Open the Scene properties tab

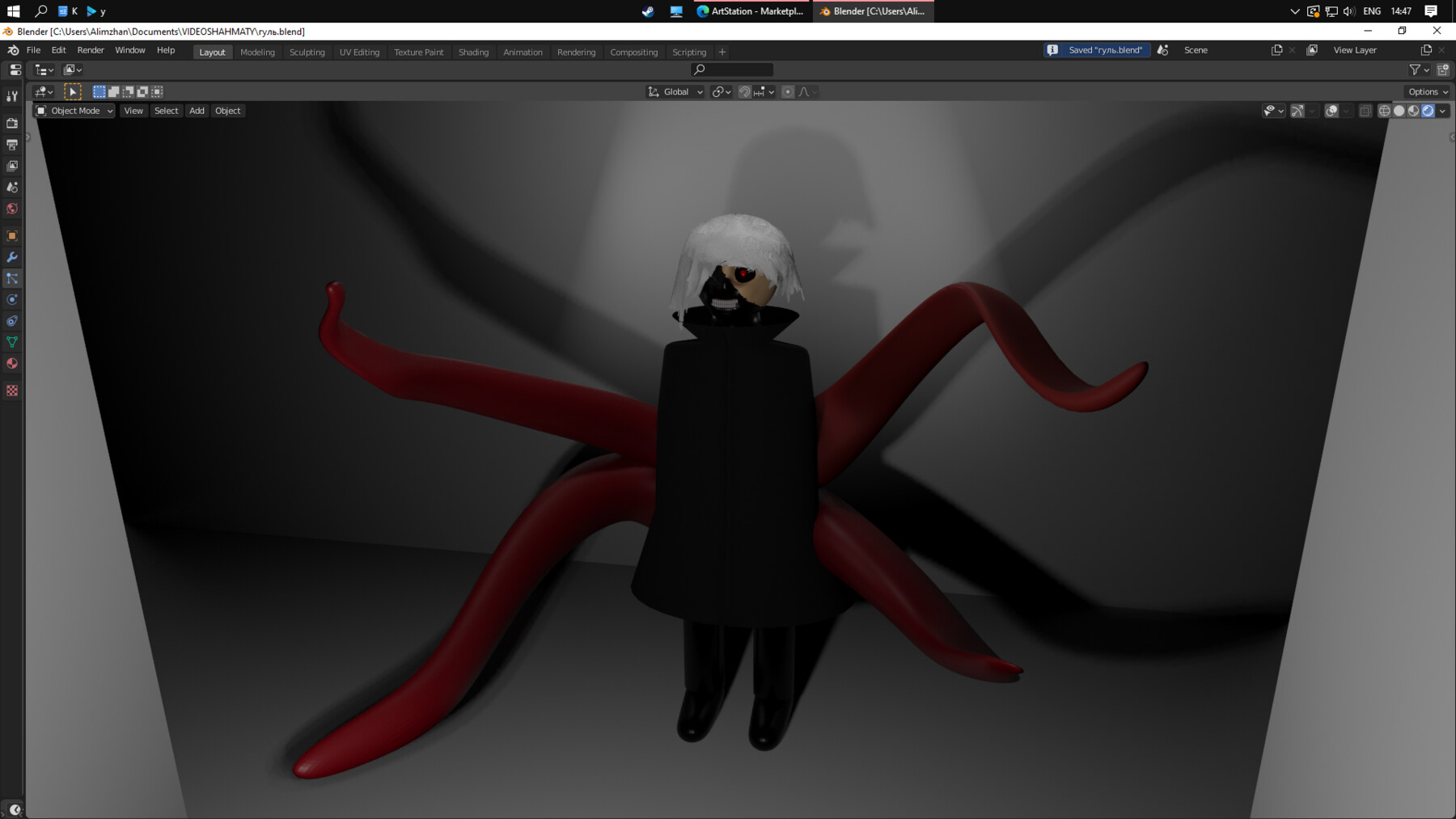[12, 187]
